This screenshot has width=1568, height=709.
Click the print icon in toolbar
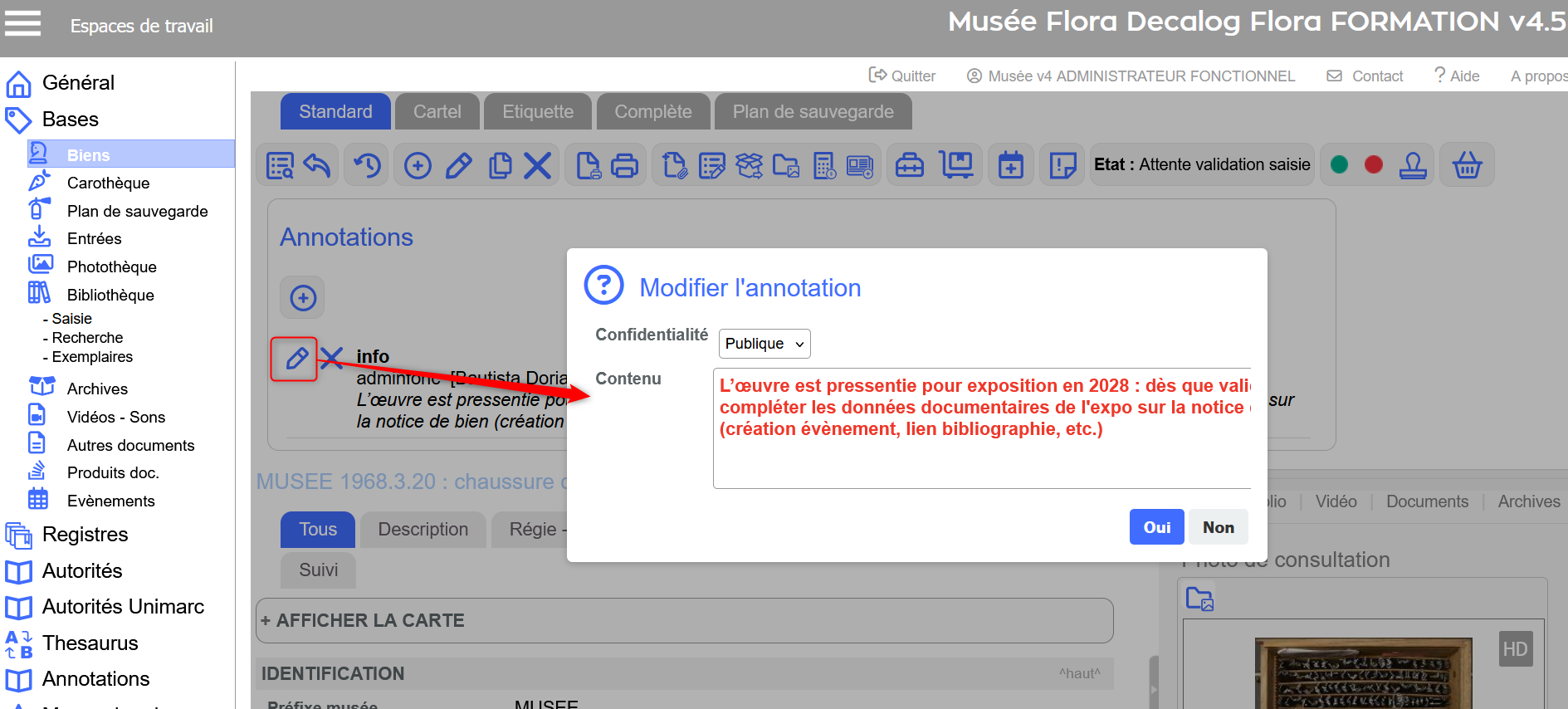coord(624,165)
